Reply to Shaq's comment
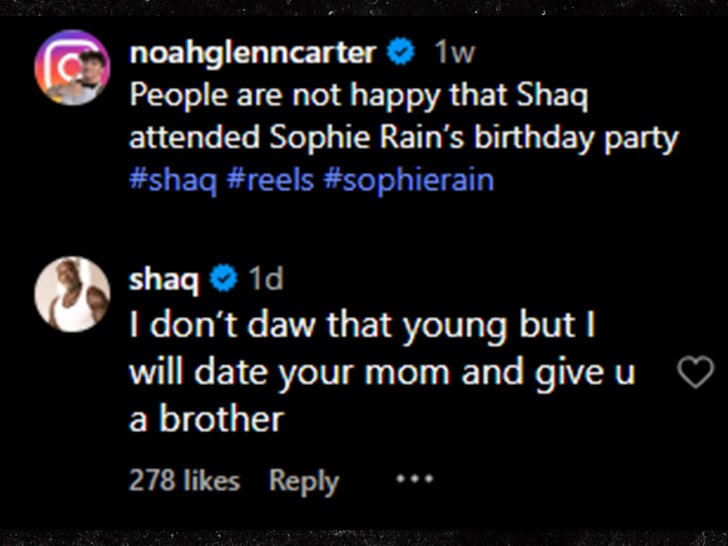728x546 pixels. (x=303, y=481)
